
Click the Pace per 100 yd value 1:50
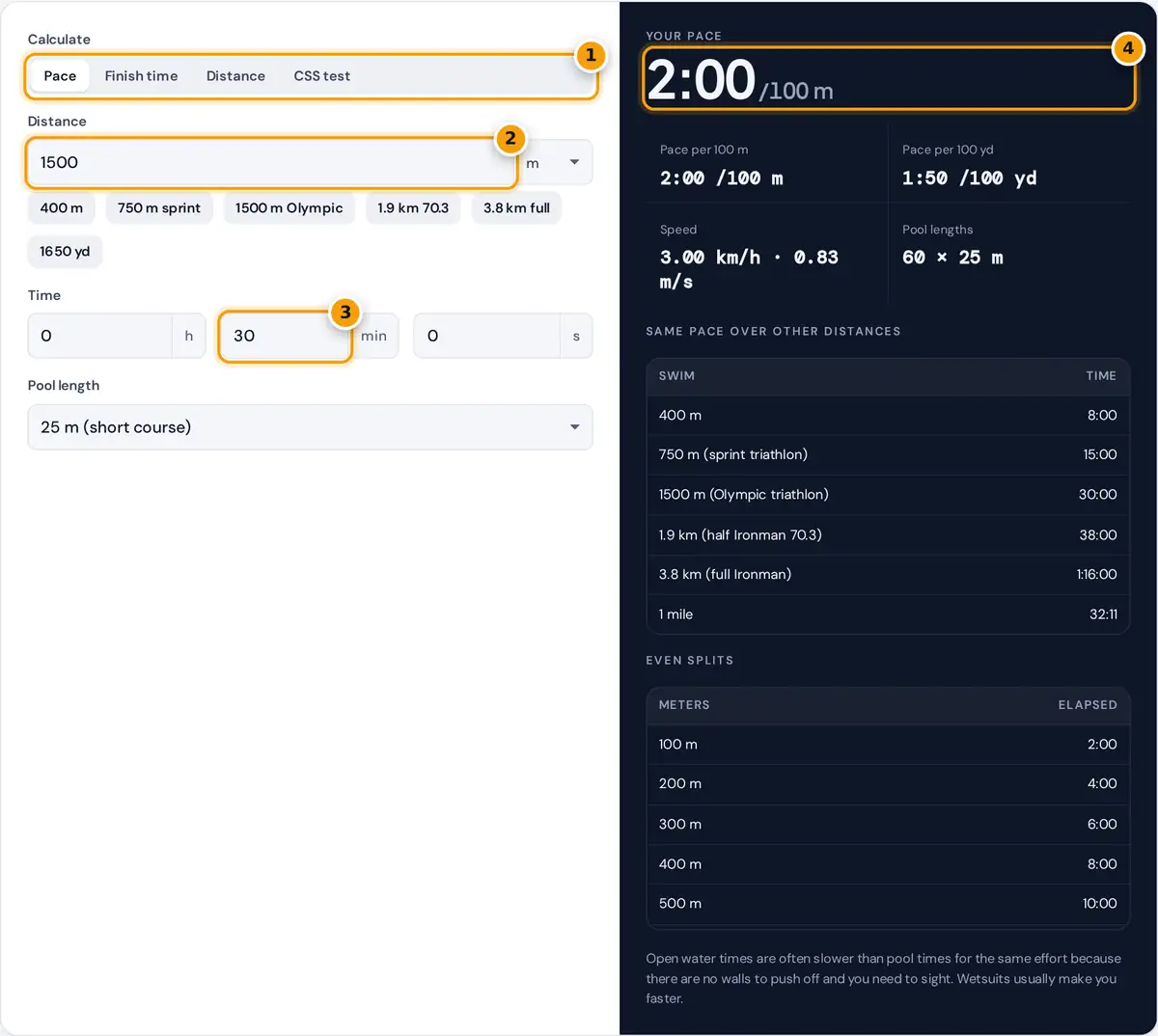tap(969, 177)
